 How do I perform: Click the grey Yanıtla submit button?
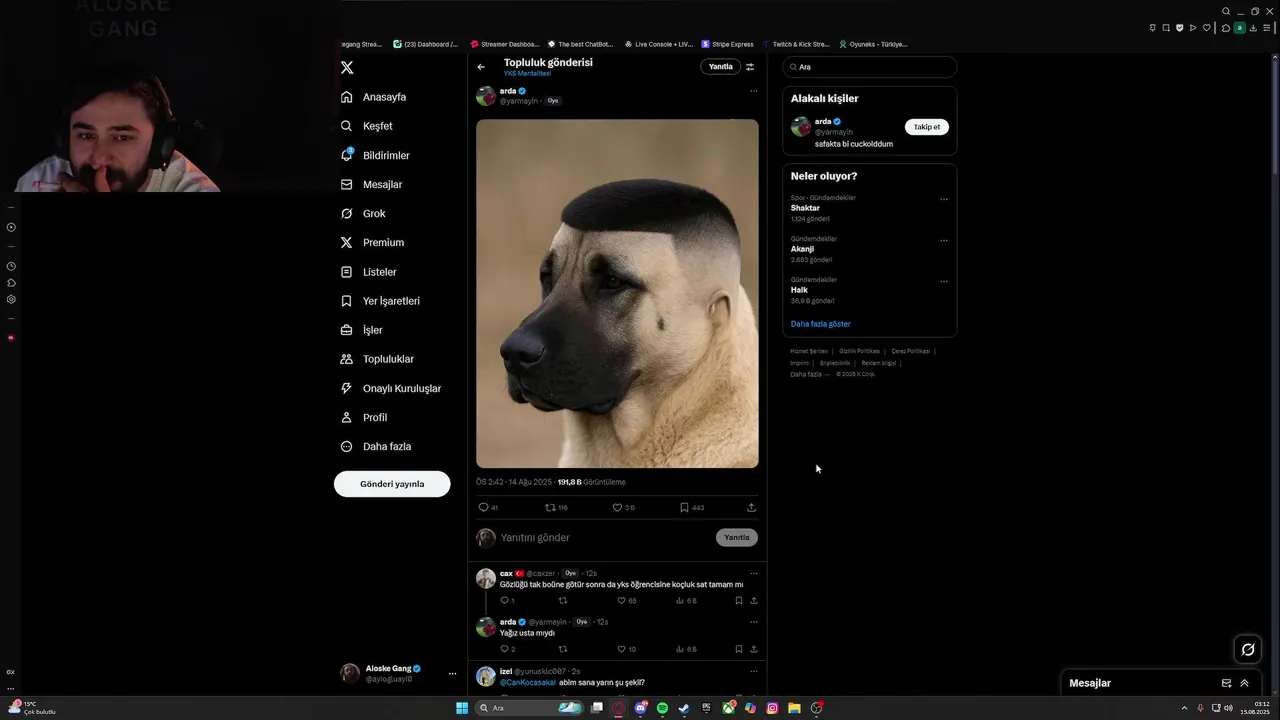[736, 538]
